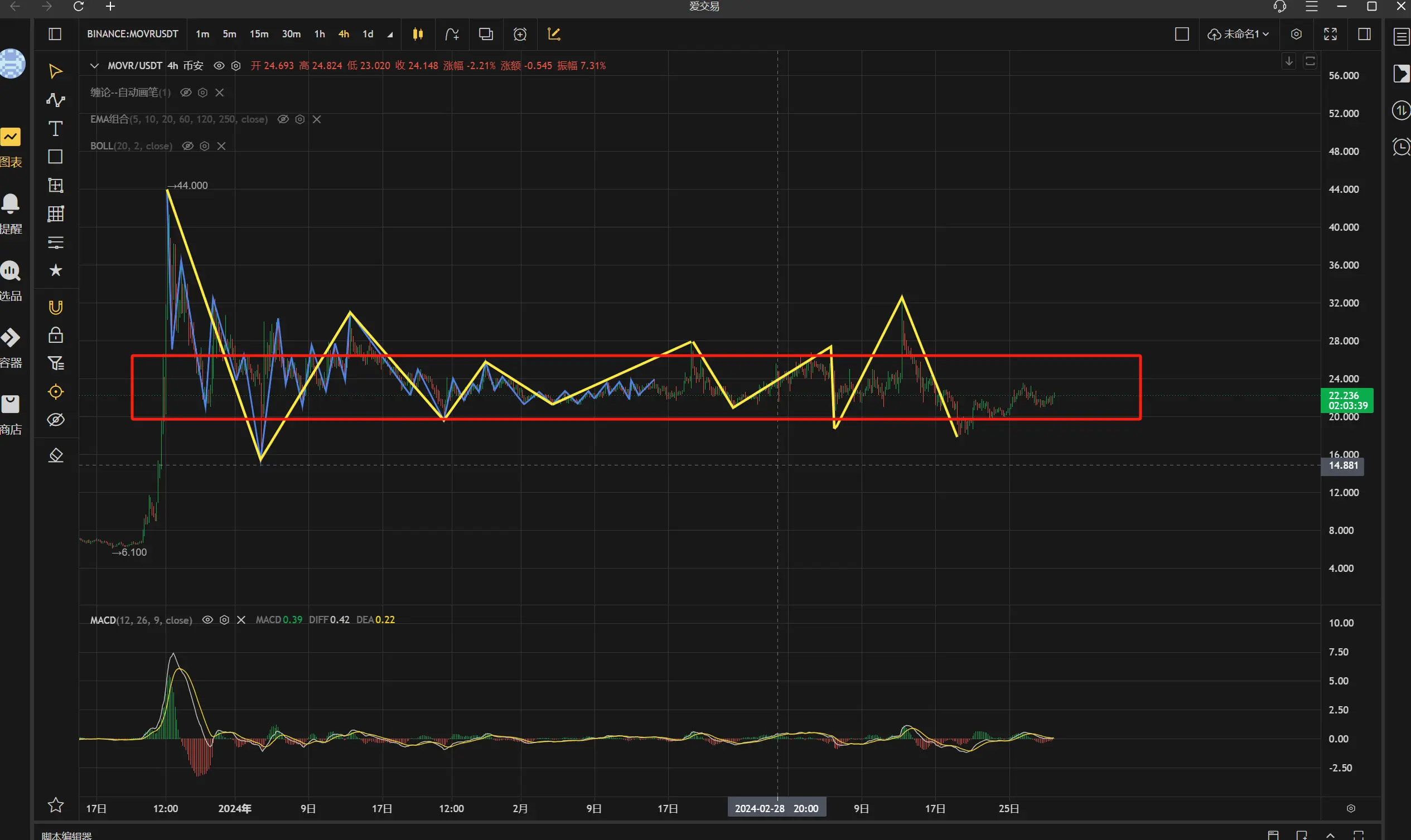Viewport: 1411px width, 840px height.
Task: Toggle the left sidebar panel icon
Action: (x=55, y=34)
